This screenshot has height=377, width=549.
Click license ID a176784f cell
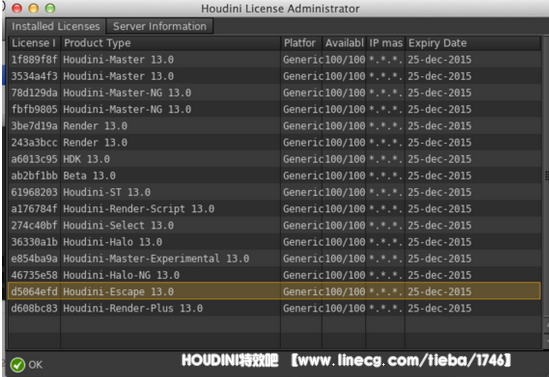pos(34,209)
